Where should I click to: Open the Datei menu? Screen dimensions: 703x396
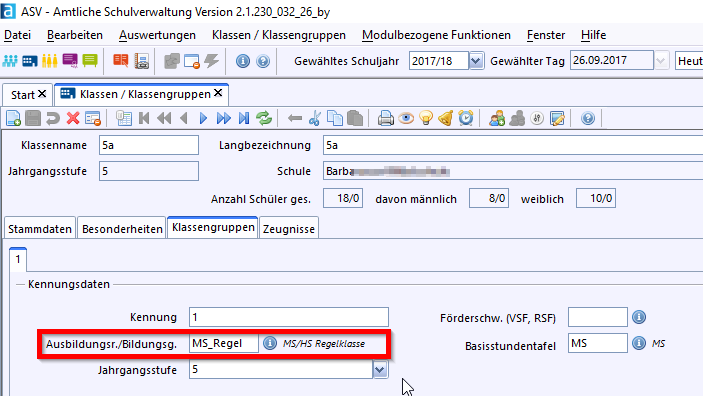point(17,35)
